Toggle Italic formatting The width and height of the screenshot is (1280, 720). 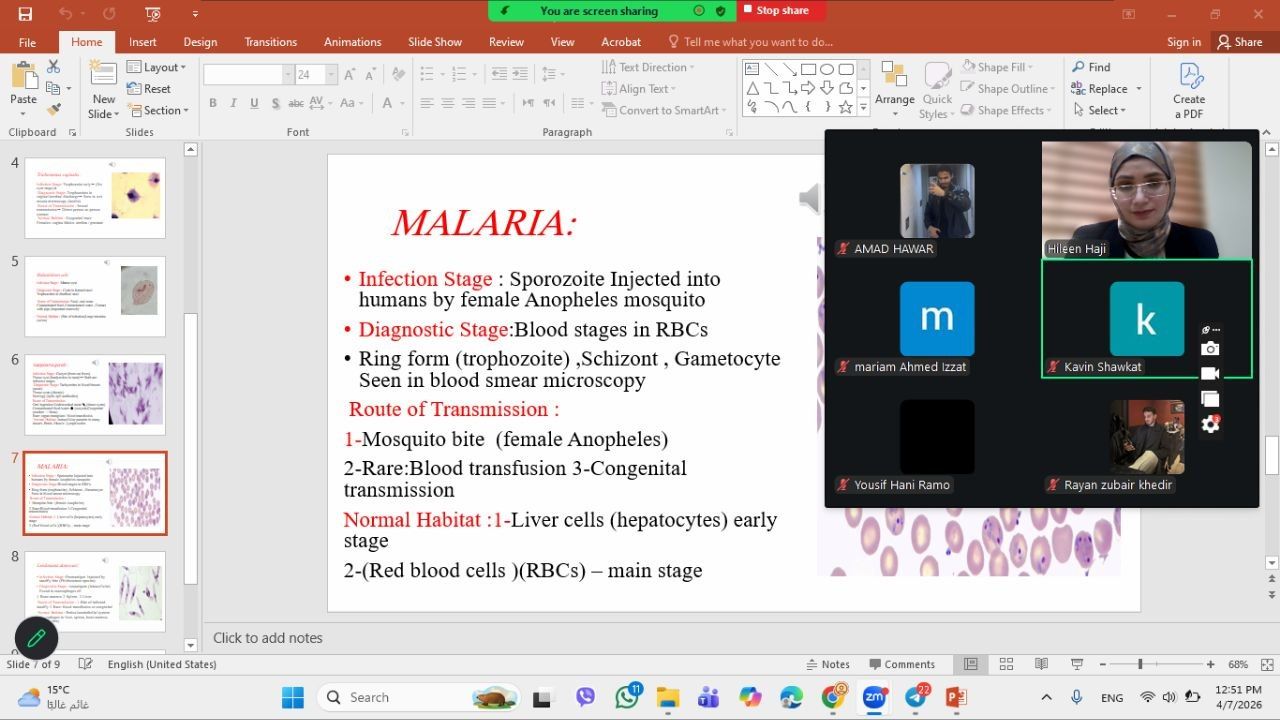(x=234, y=103)
